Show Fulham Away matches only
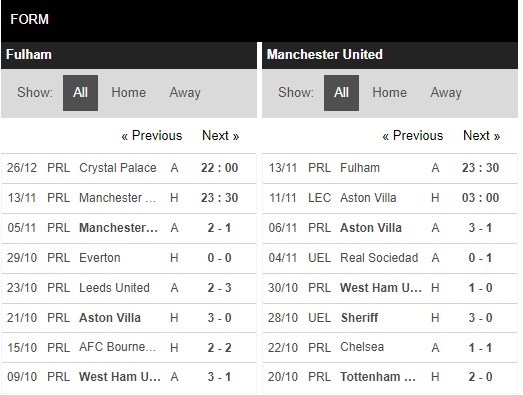 pyautogui.click(x=185, y=93)
